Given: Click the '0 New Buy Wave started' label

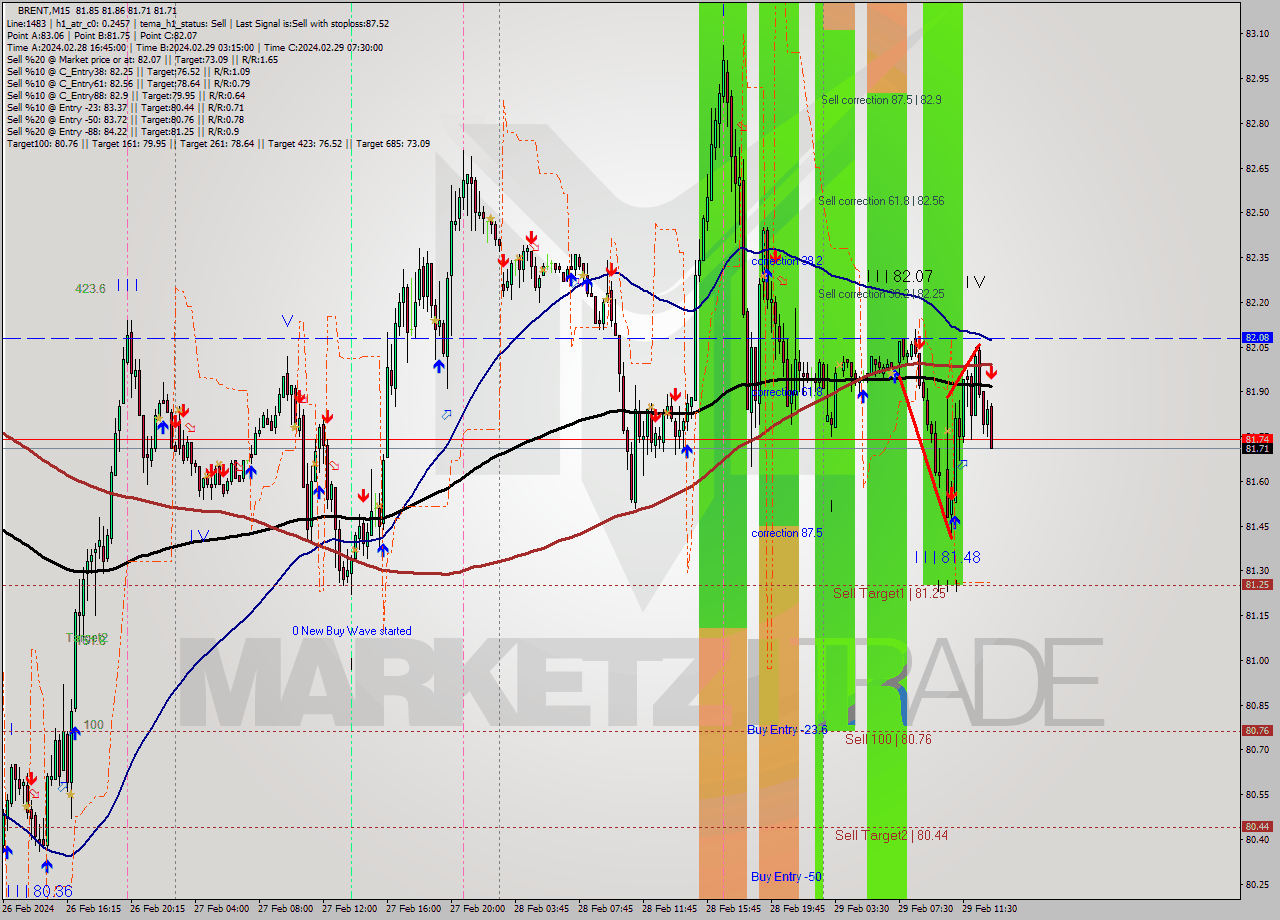Looking at the screenshot, I should pos(352,631).
